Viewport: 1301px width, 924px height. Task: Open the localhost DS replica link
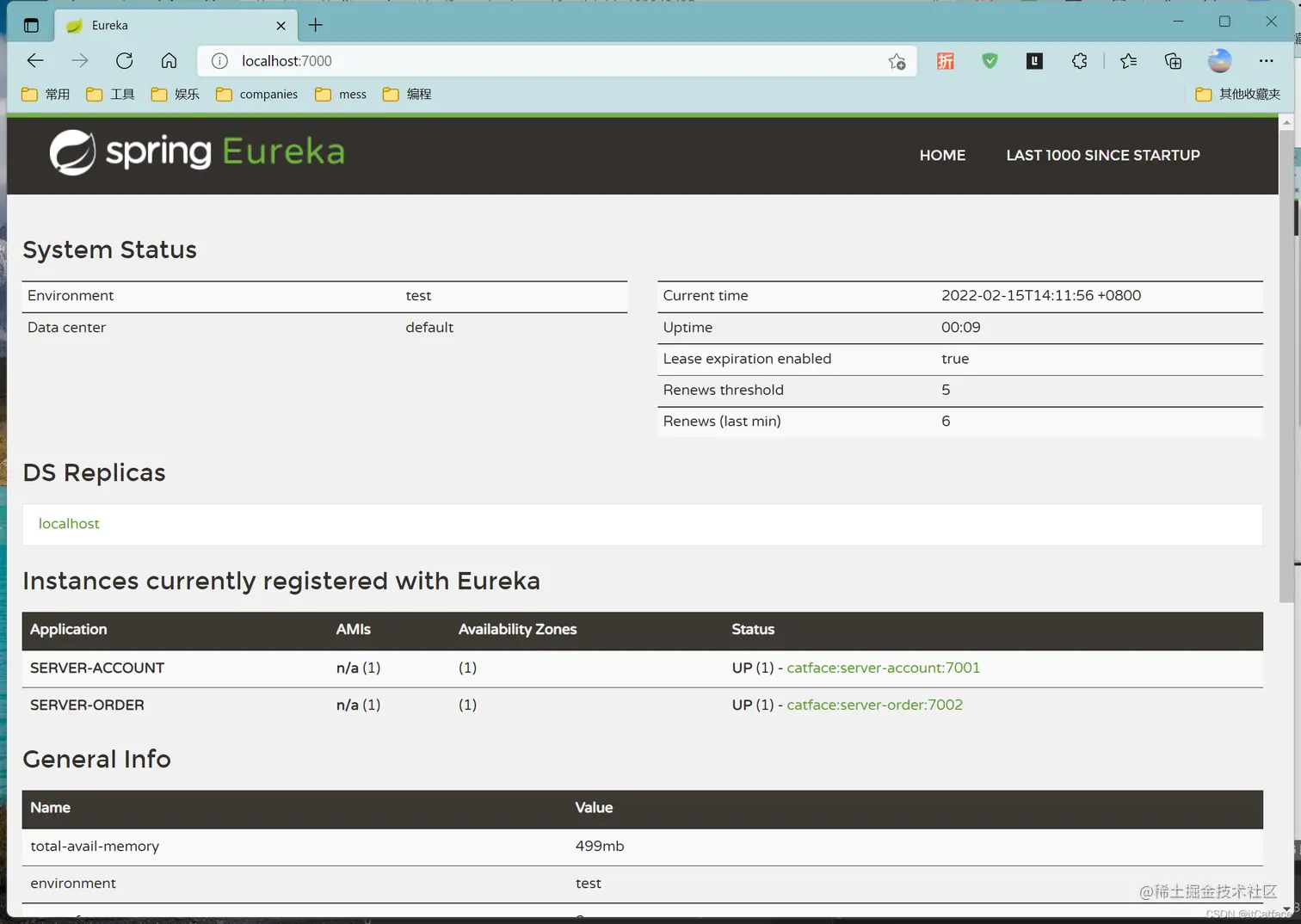[69, 524]
